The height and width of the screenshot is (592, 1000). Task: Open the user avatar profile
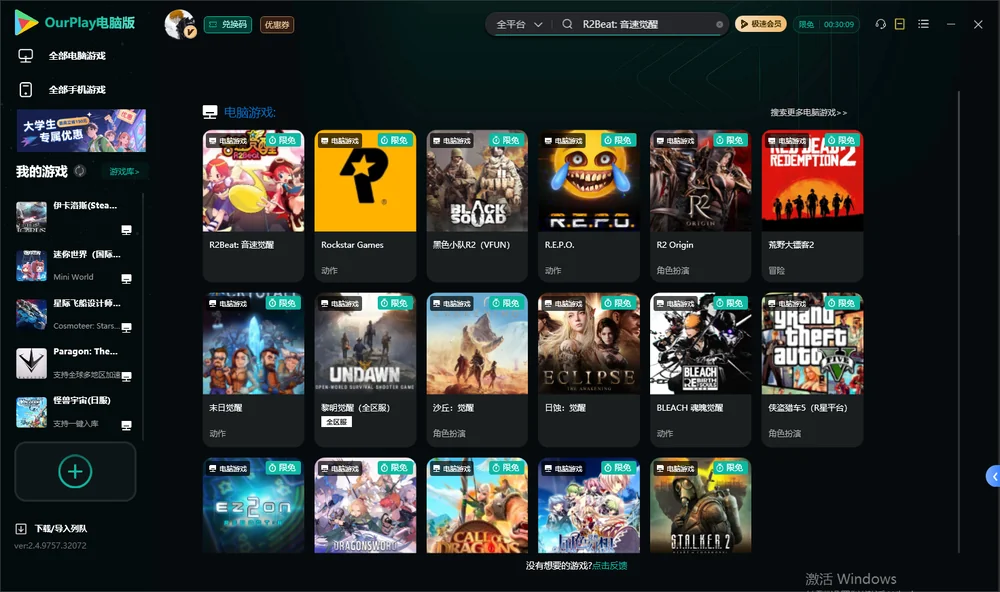(x=180, y=24)
